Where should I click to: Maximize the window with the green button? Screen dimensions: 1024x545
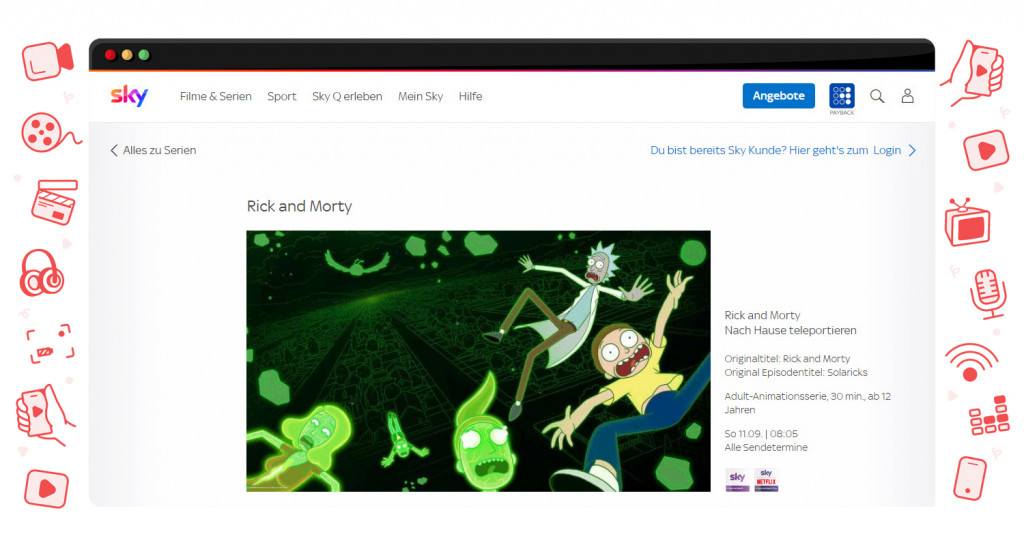(144, 55)
